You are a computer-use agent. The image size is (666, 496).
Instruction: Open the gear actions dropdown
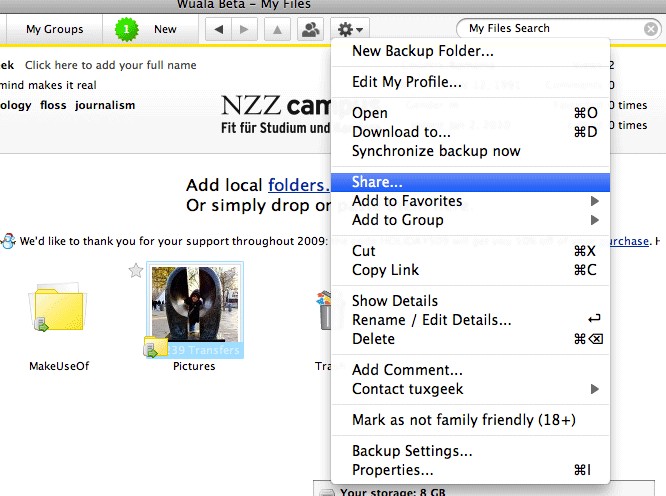coord(350,29)
